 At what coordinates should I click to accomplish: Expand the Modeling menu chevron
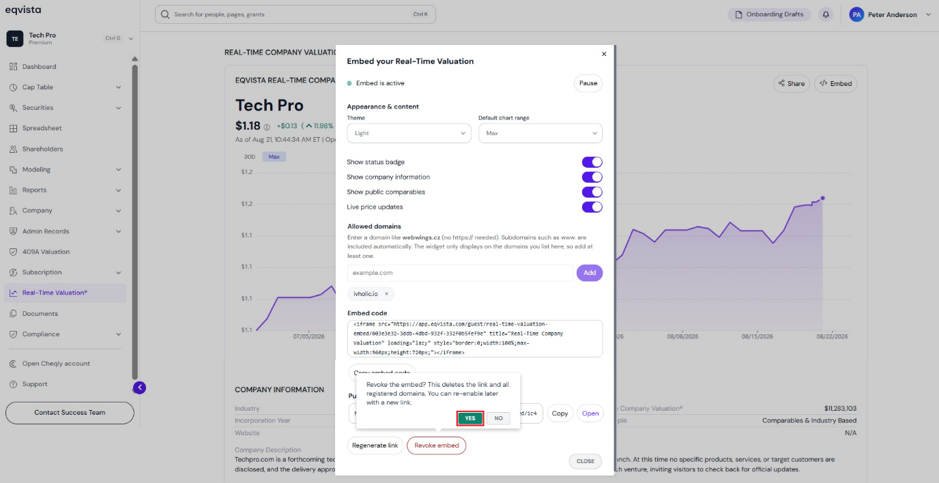coord(118,169)
